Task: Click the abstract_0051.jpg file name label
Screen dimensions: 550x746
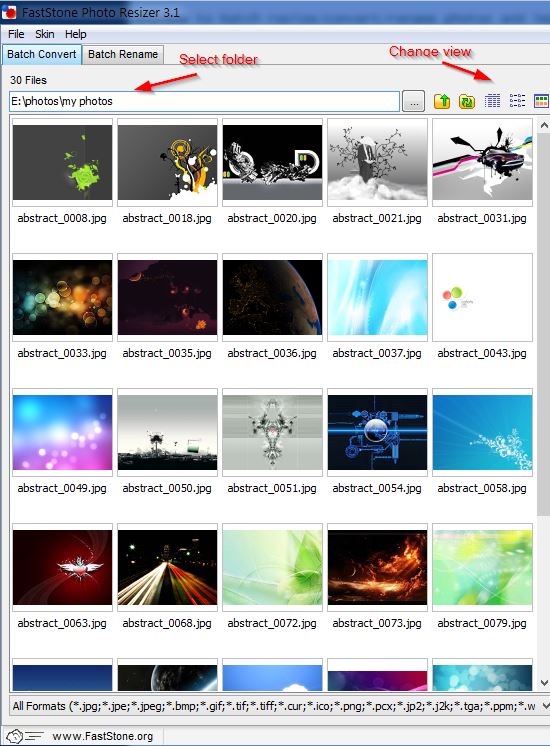Action: click(272, 488)
